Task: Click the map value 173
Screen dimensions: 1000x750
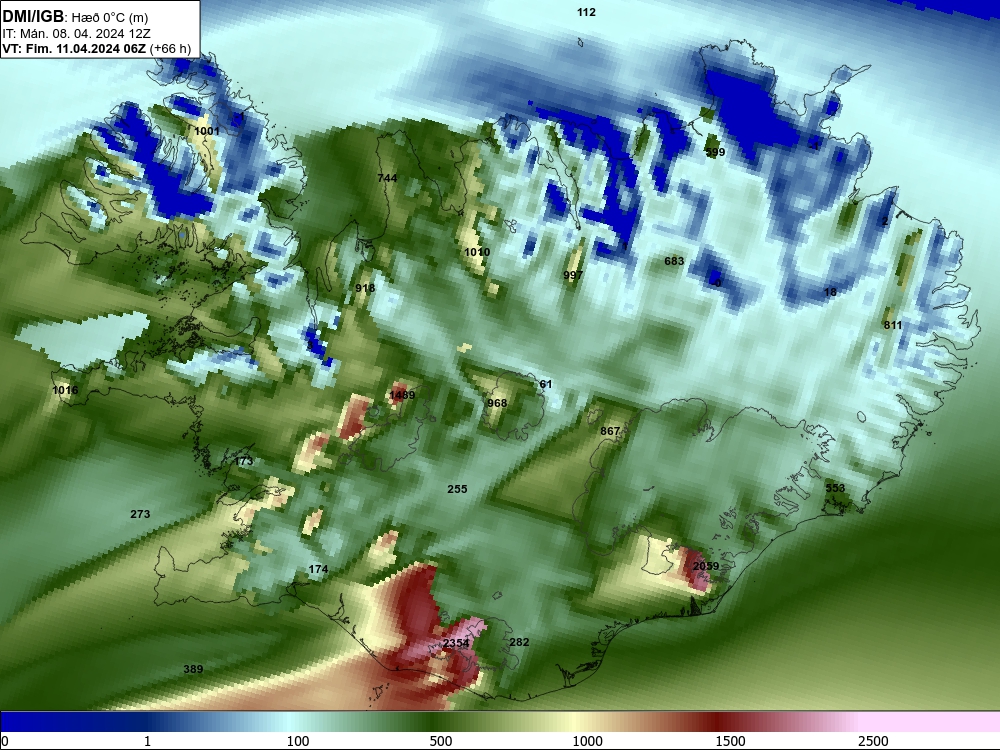Action: coord(244,461)
